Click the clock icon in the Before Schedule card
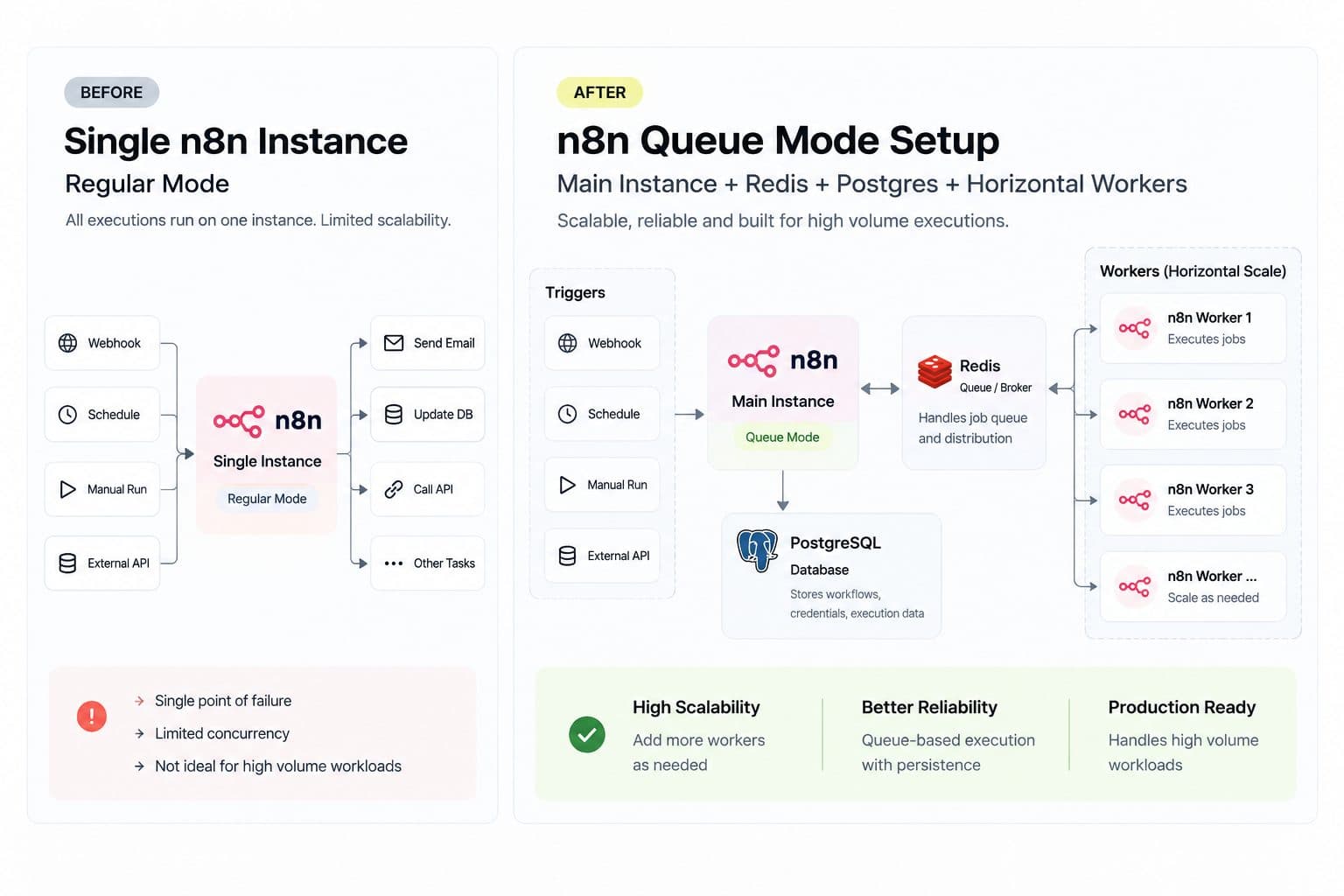The width and height of the screenshot is (1344, 896). pos(67,415)
